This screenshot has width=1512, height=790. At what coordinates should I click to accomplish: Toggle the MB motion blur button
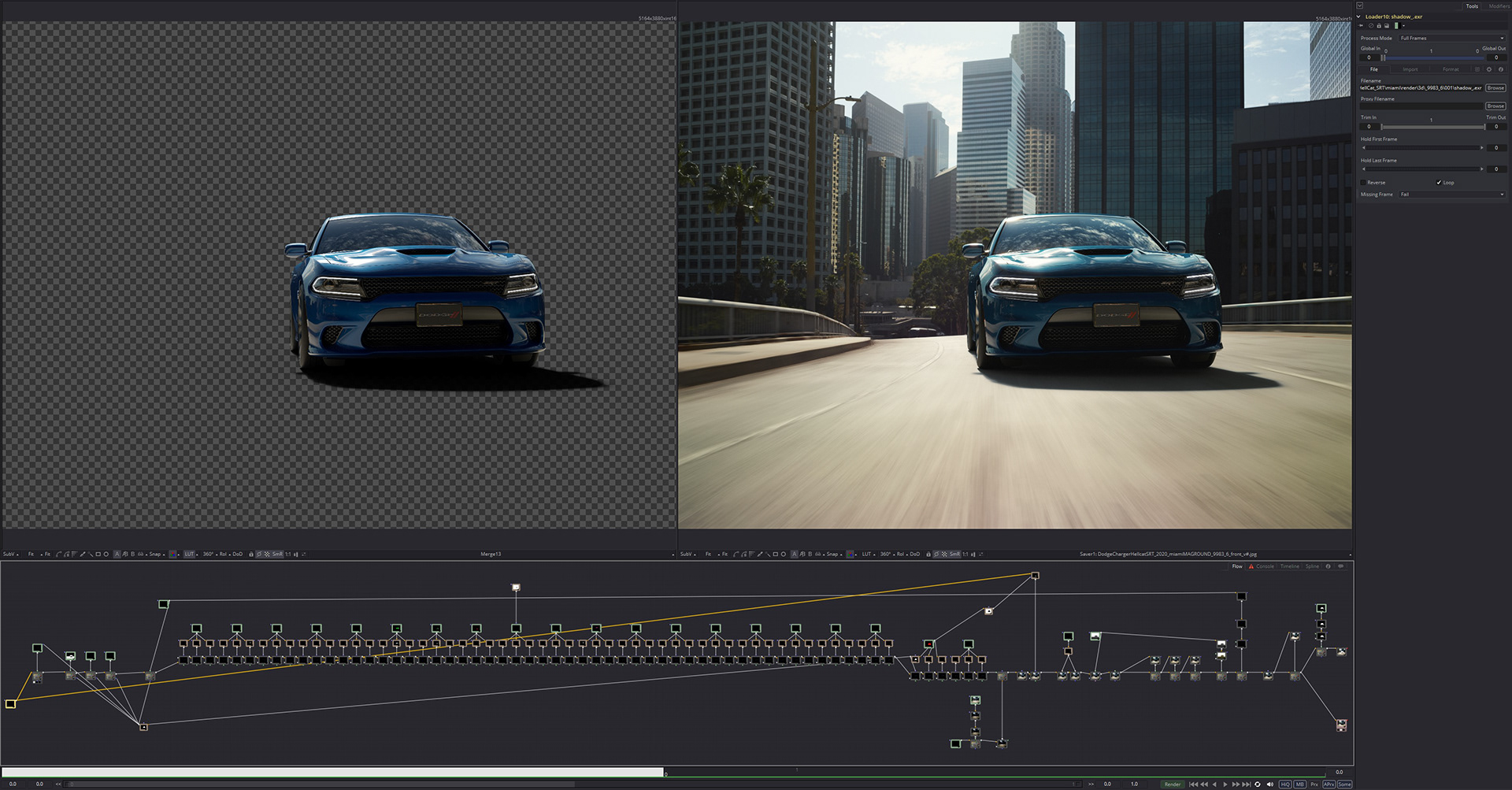coord(1299,784)
